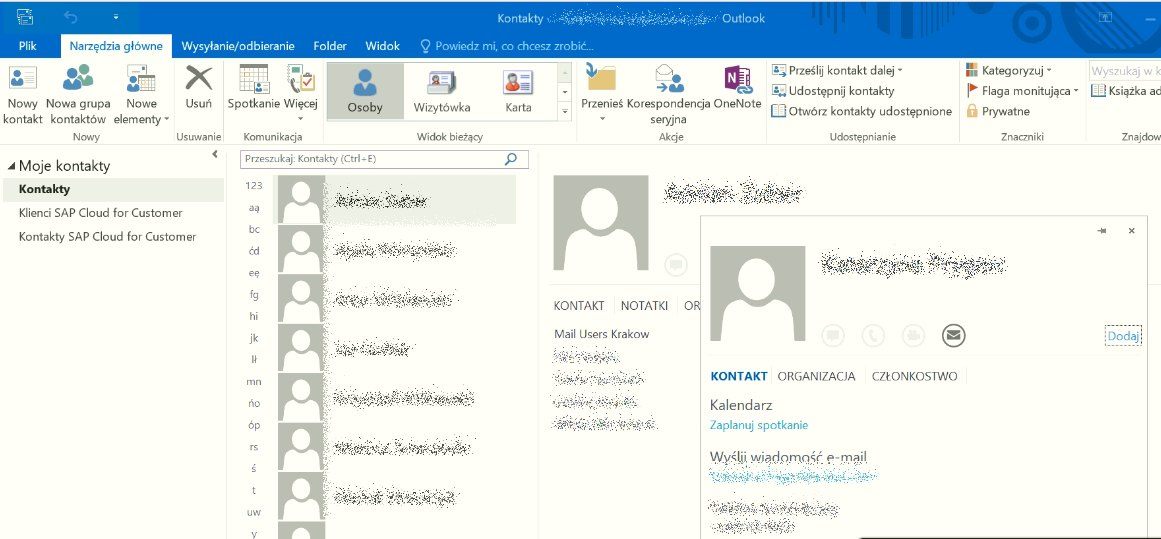Switch to Wizytówka view

442,91
